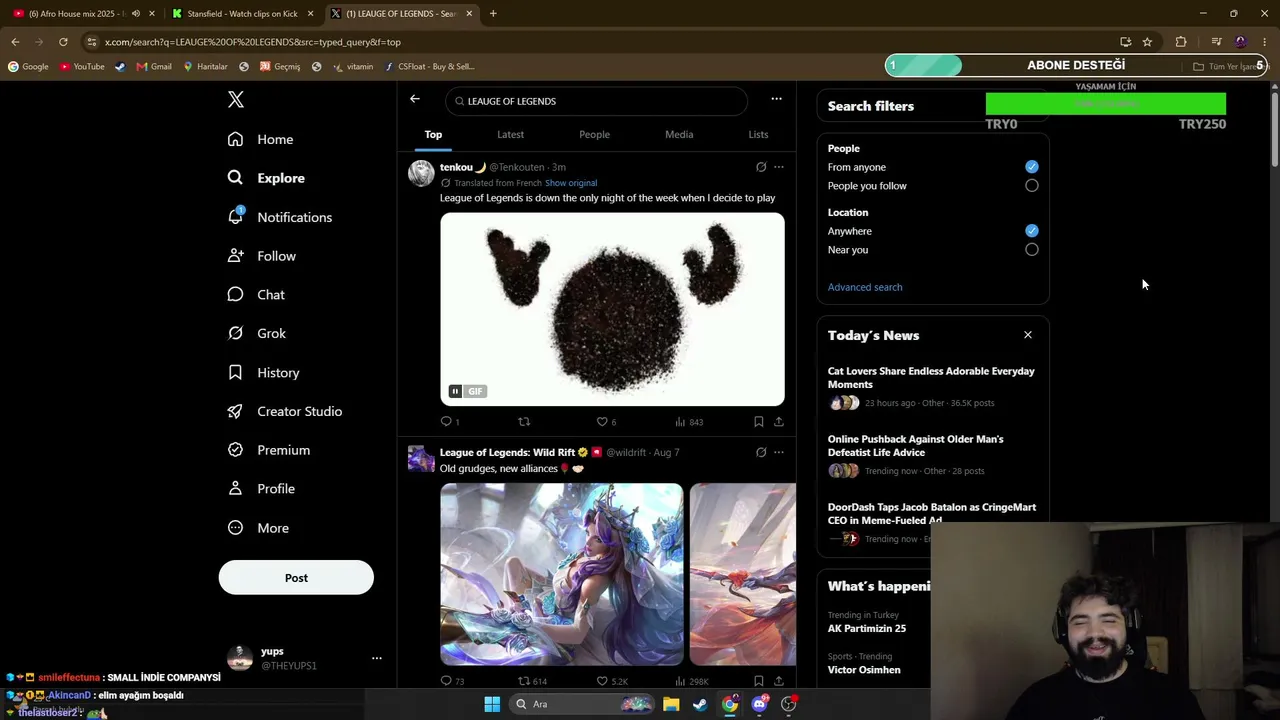Open Grok in the sidebar

(257, 333)
